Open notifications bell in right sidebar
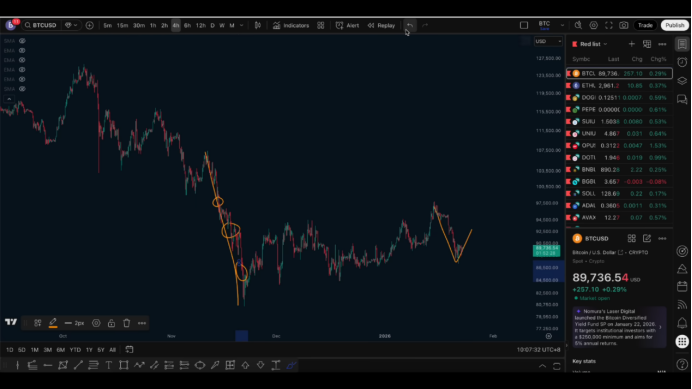The image size is (692, 389). pyautogui.click(x=682, y=323)
